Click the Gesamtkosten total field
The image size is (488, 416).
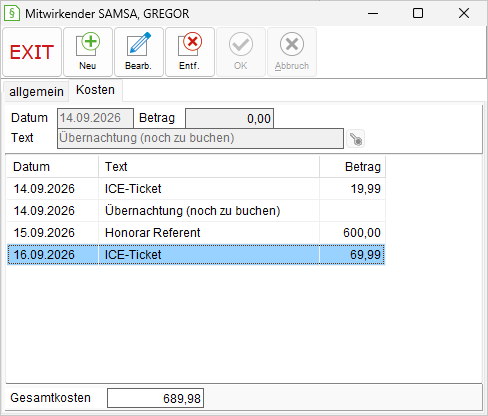click(x=155, y=398)
